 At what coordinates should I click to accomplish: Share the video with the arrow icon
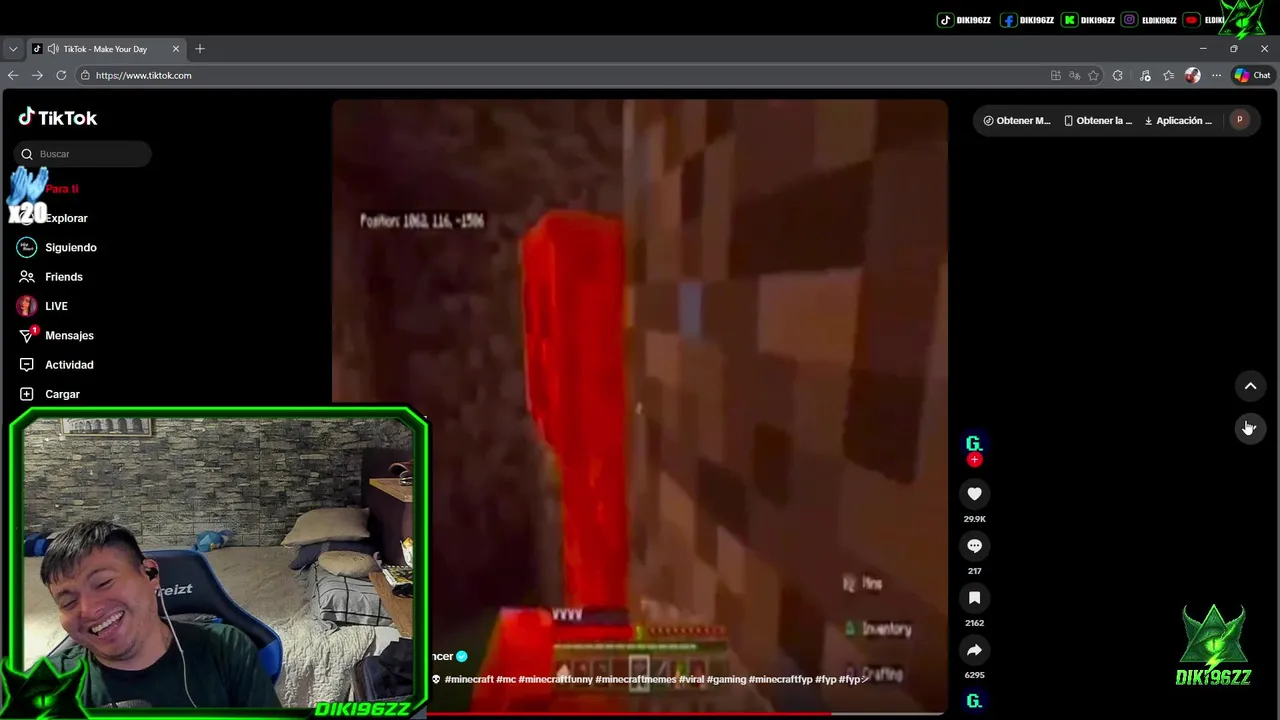[974, 650]
